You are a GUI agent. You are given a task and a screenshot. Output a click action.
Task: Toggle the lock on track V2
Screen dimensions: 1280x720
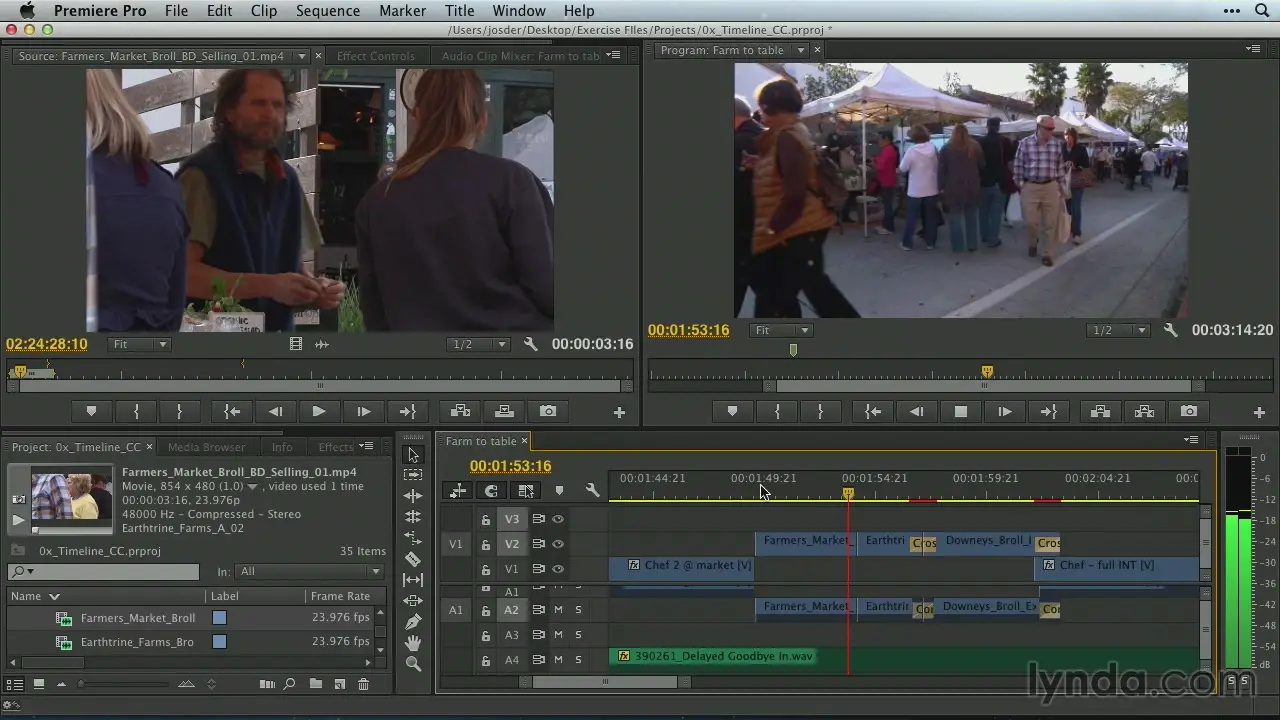[486, 545]
